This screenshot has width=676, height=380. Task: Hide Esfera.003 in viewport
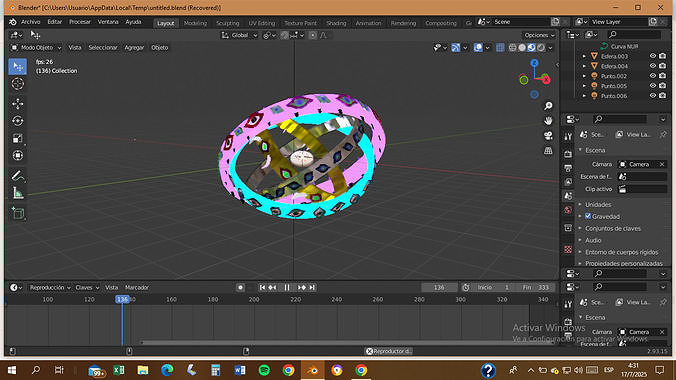coord(653,56)
